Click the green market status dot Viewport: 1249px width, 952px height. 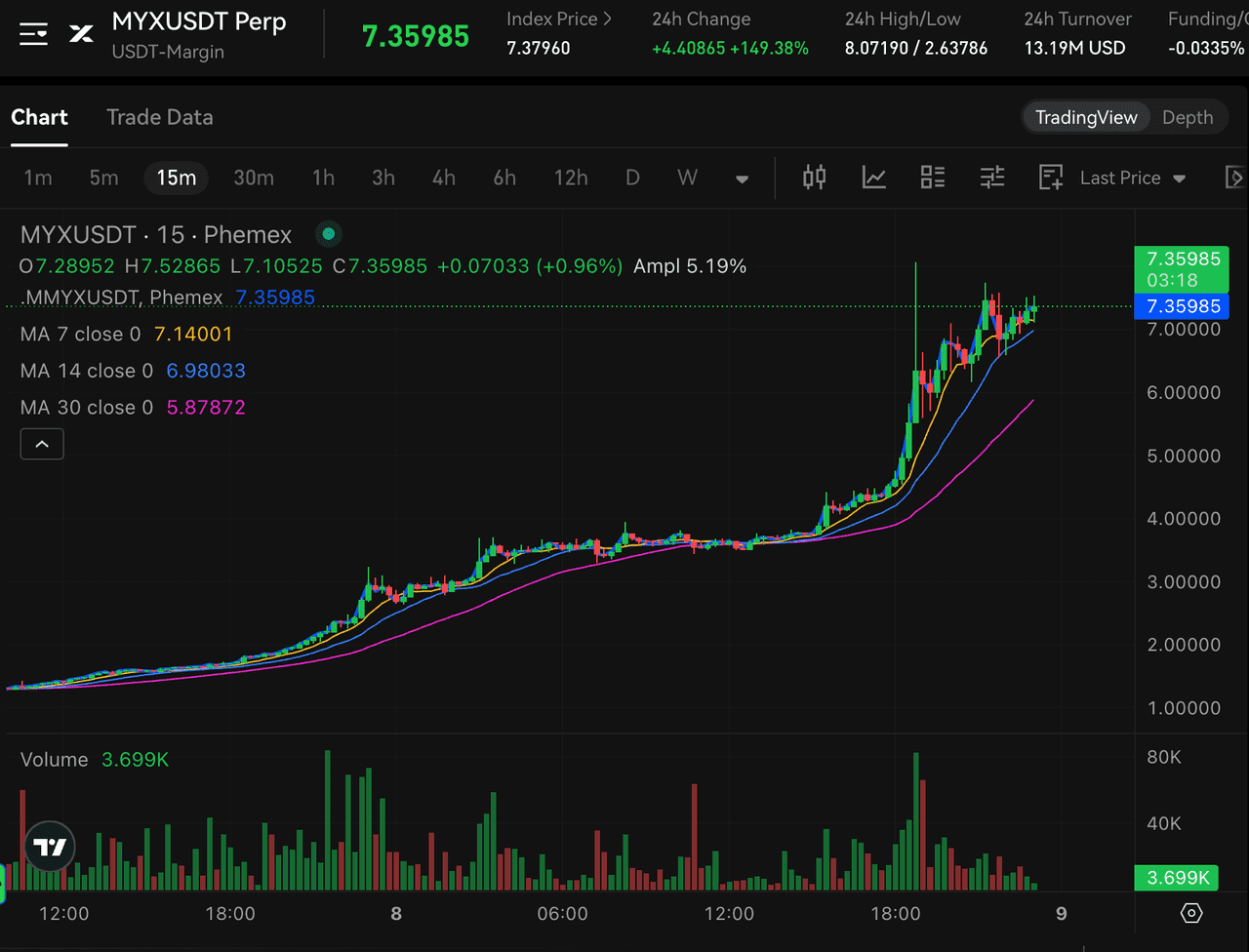[x=329, y=234]
